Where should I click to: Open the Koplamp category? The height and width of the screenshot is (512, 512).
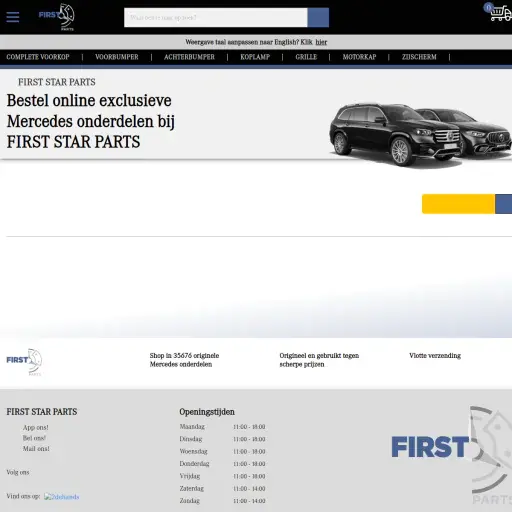click(x=255, y=57)
